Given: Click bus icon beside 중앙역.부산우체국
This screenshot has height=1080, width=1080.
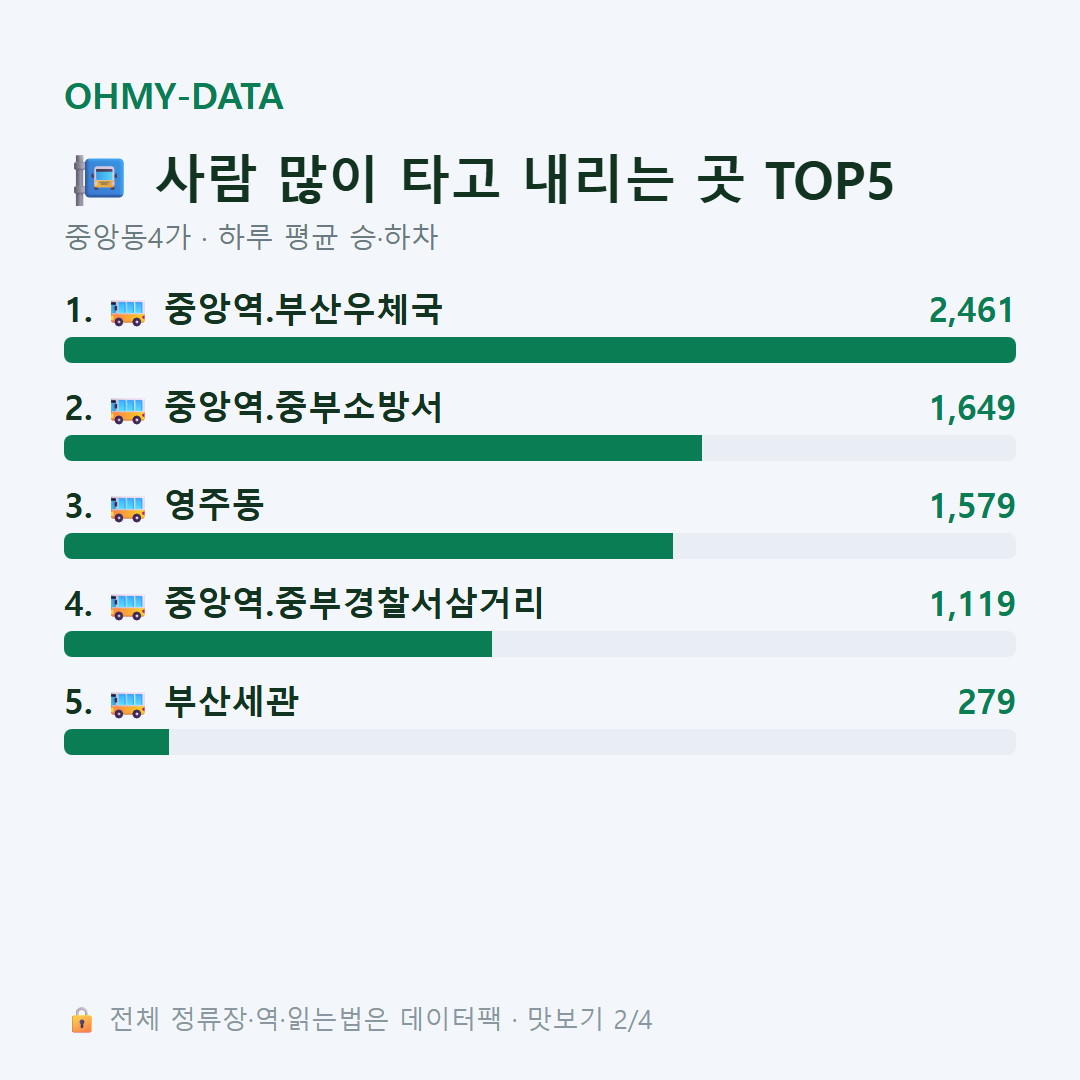Looking at the screenshot, I should 127,312.
